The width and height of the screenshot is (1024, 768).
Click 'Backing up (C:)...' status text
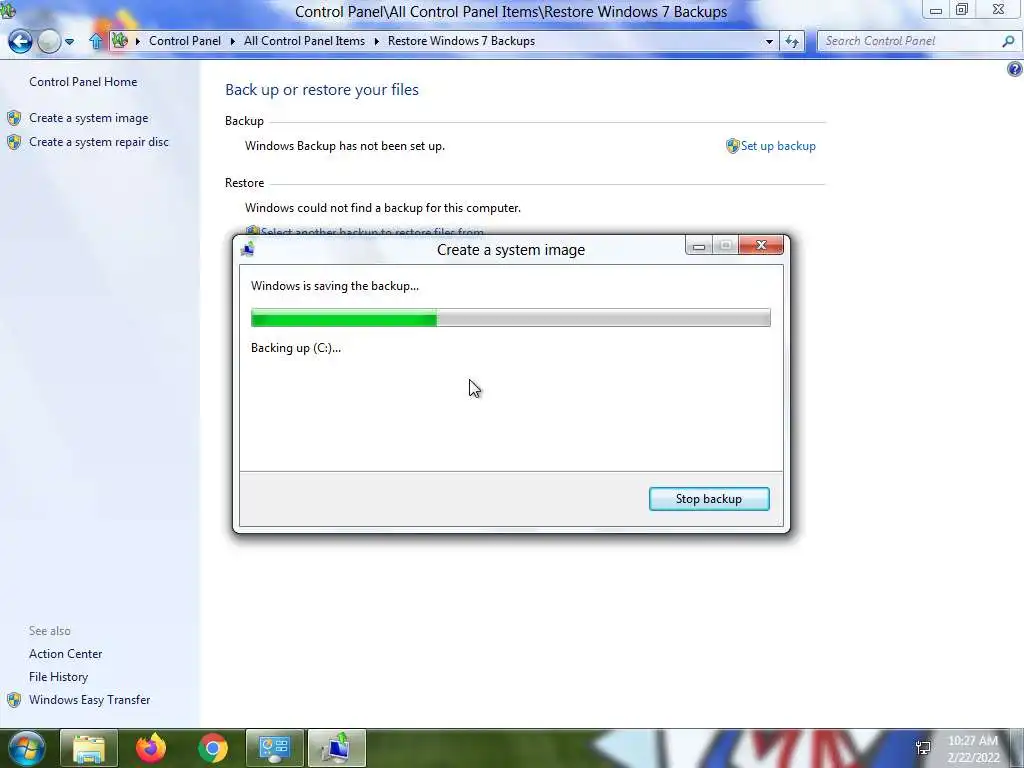pos(296,347)
